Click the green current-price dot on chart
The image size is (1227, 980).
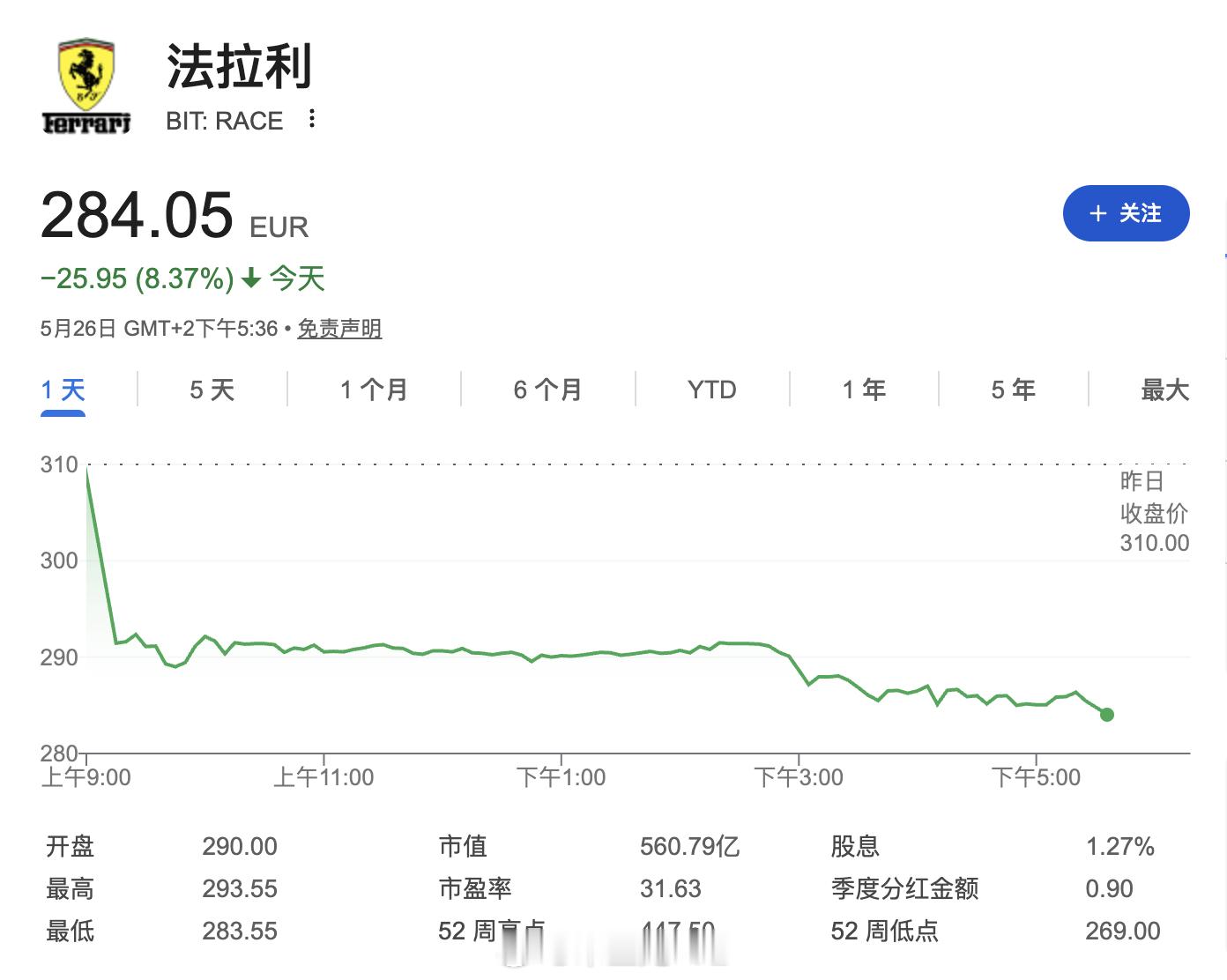coord(1107,715)
